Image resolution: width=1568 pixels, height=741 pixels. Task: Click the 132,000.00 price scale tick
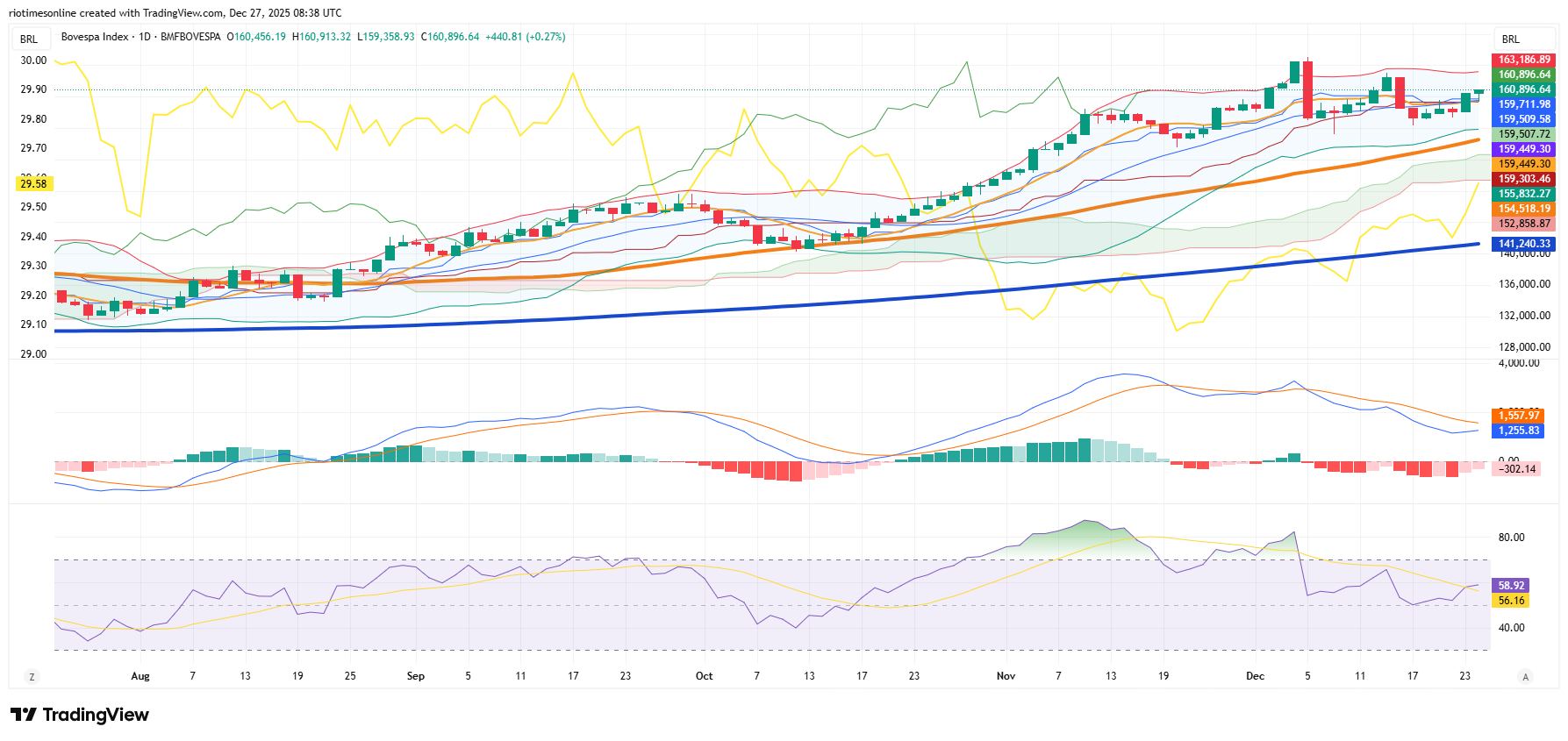coord(1524,316)
